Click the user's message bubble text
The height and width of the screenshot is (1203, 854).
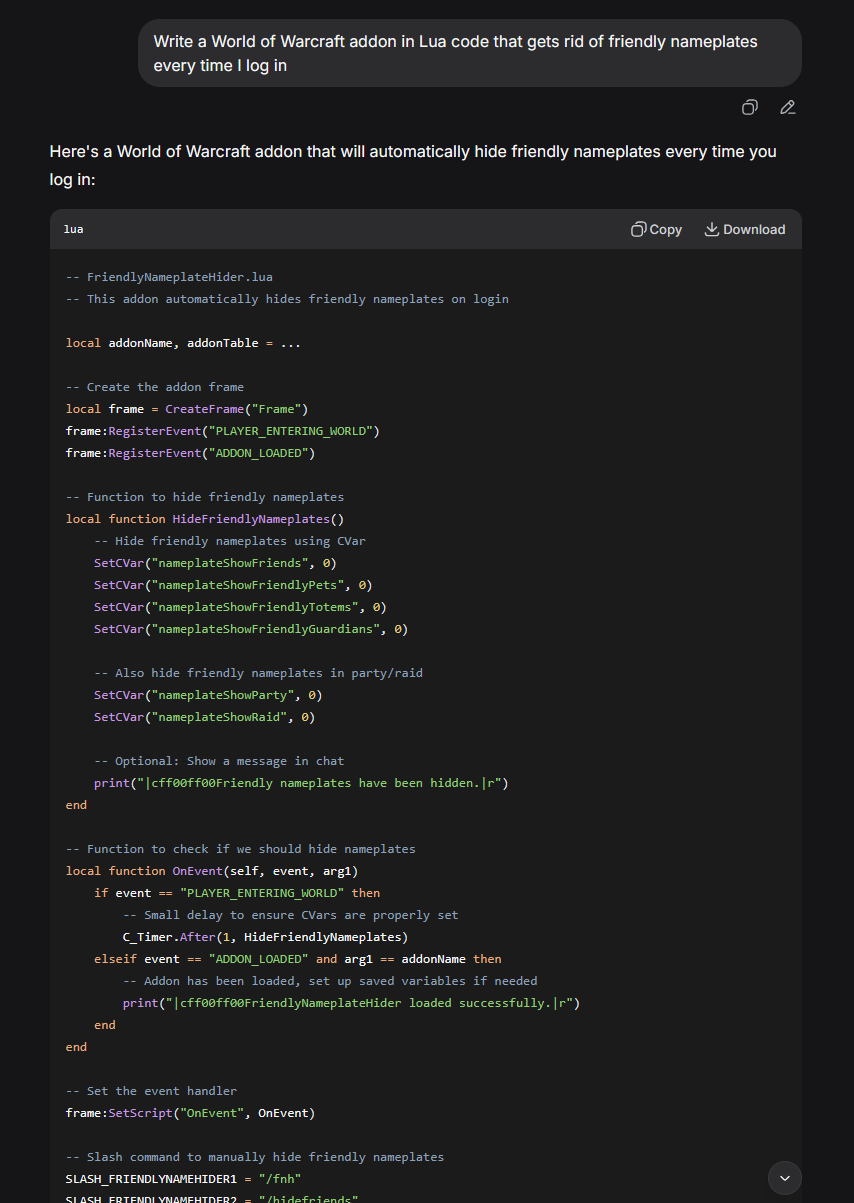(x=455, y=53)
